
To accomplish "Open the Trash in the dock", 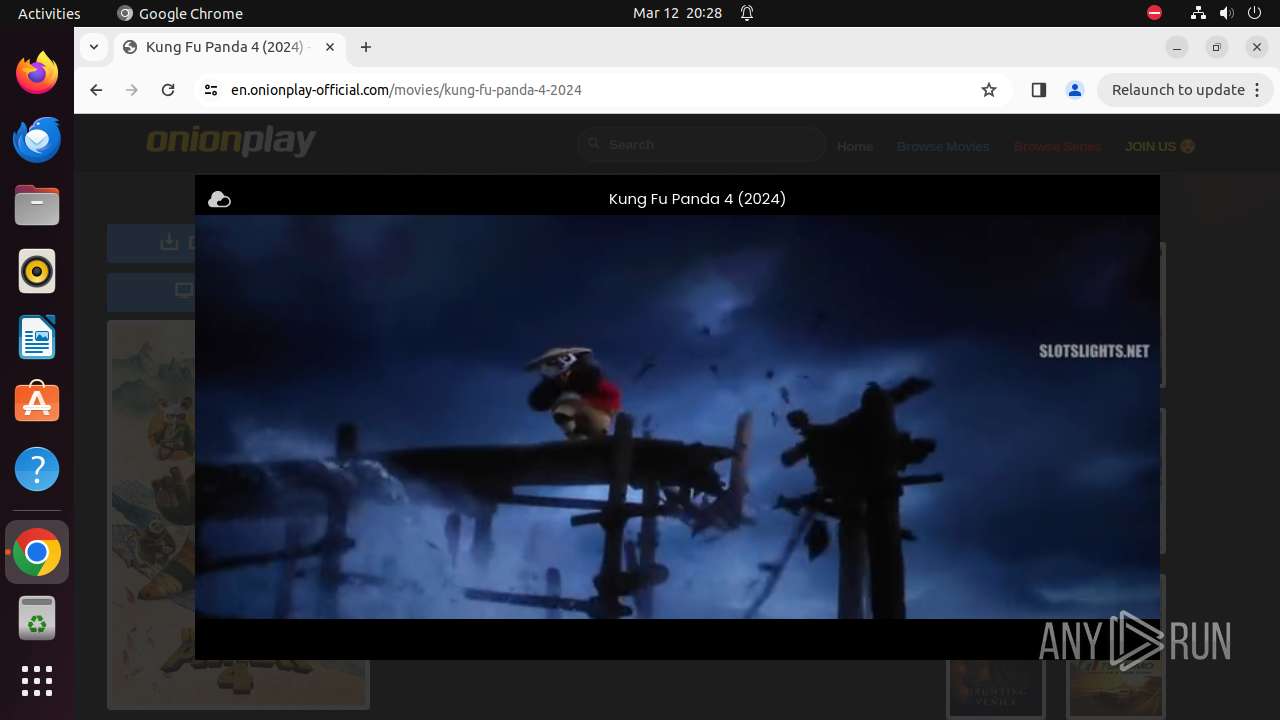I will 37,618.
